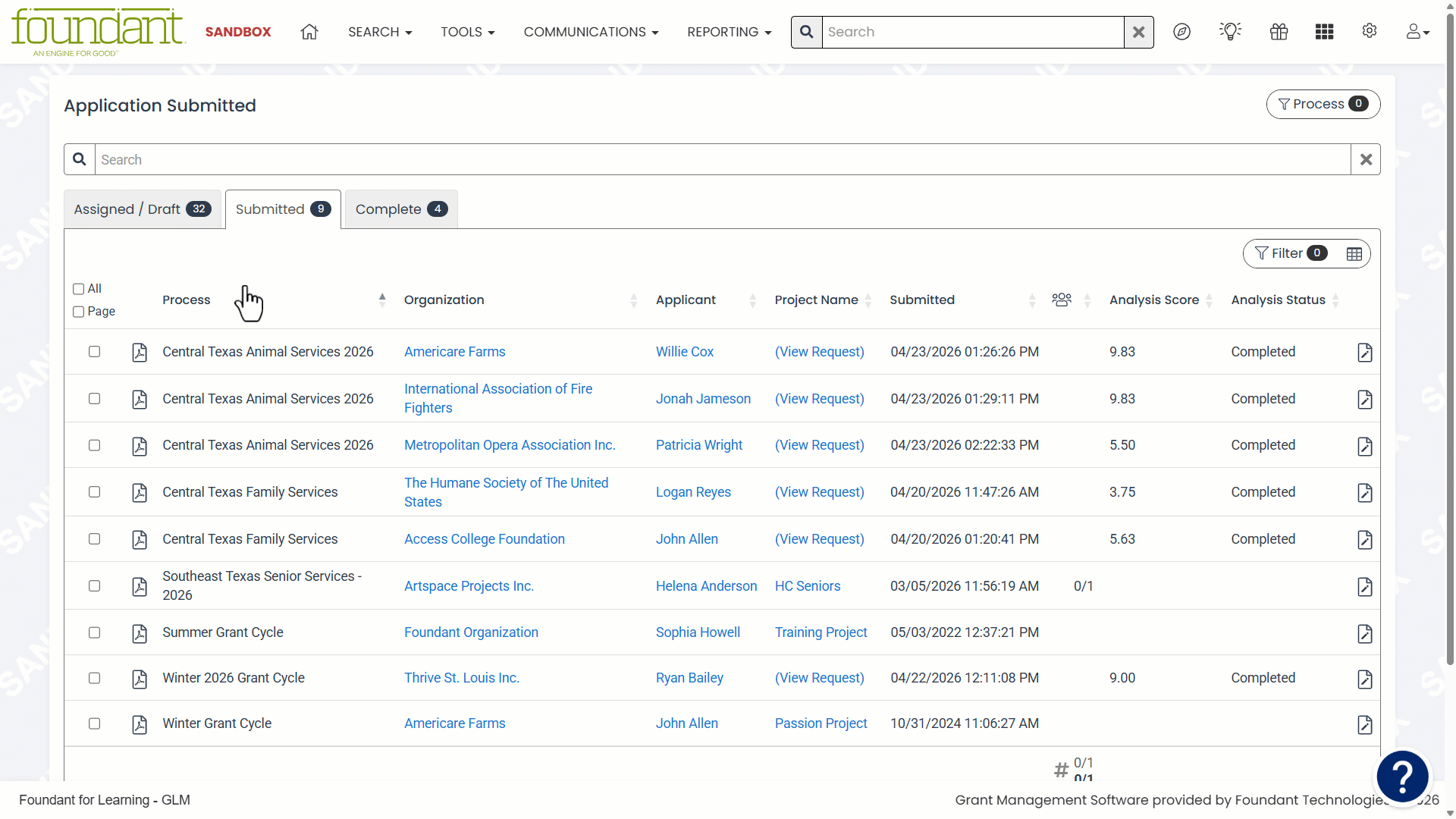Check the All selection checkbox
1456x819 pixels.
[78, 289]
